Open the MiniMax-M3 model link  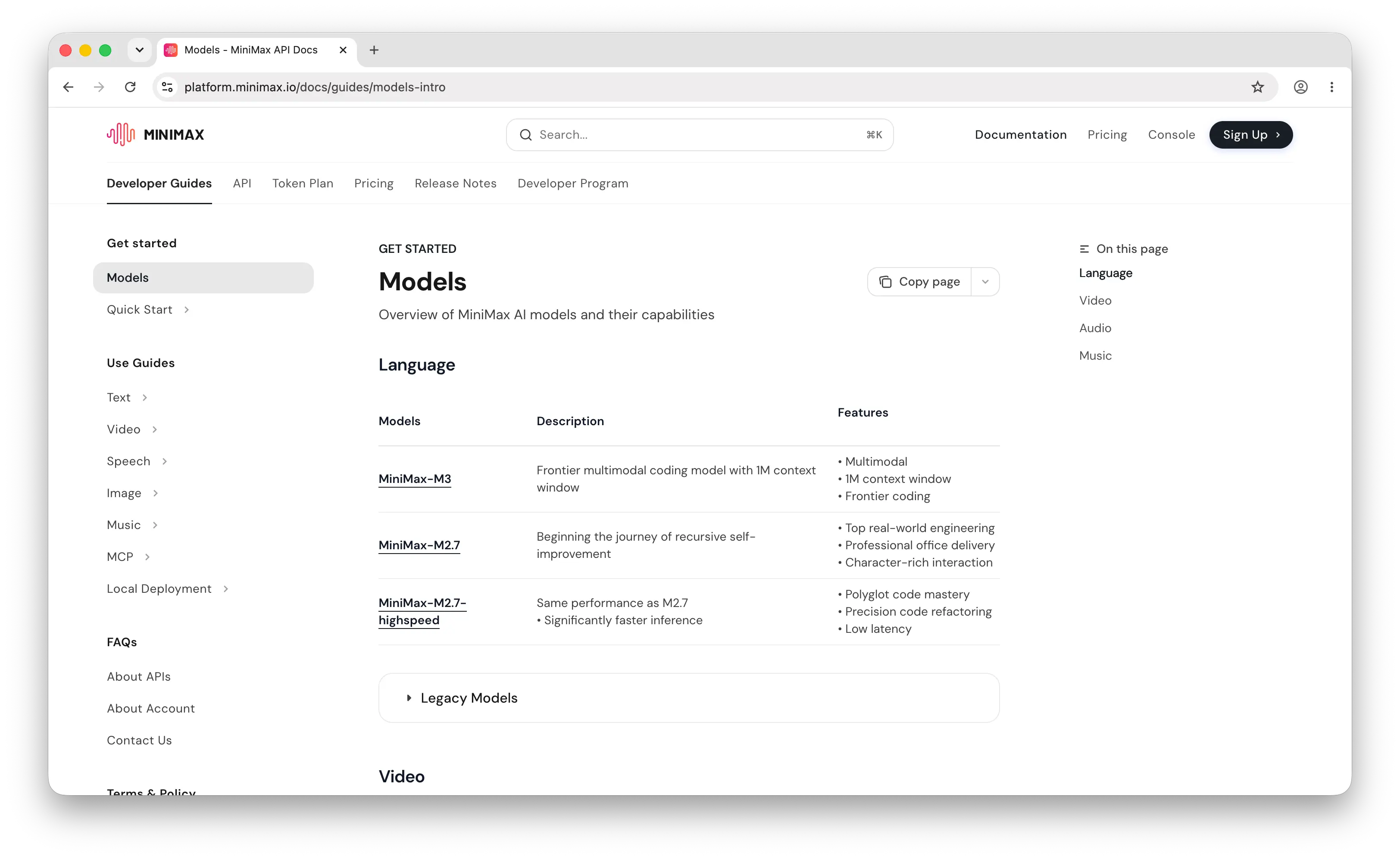click(x=415, y=479)
